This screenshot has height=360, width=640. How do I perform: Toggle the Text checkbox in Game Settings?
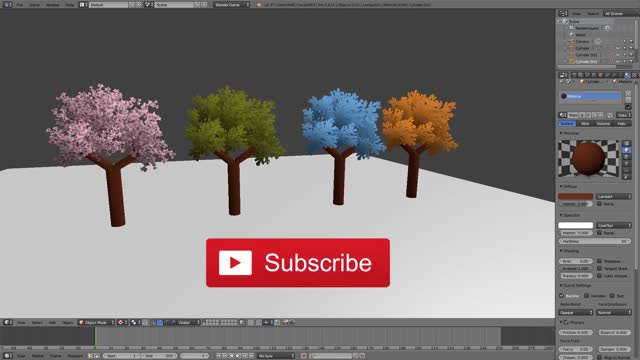(612, 295)
